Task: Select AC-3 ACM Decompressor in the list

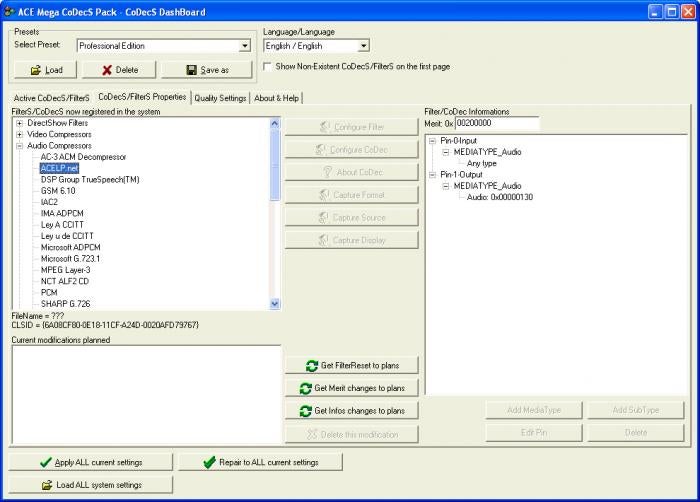Action: point(83,157)
